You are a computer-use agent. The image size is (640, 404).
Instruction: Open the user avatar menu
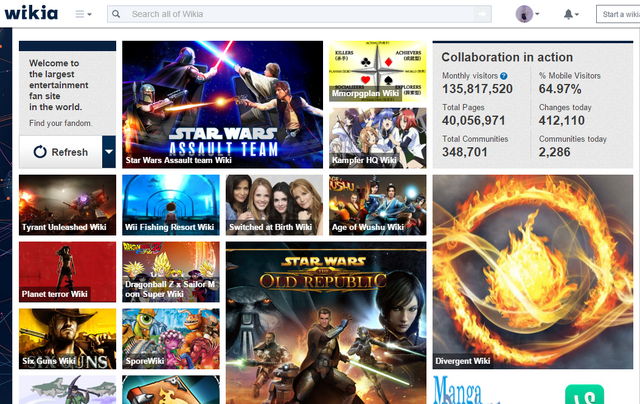tap(527, 14)
